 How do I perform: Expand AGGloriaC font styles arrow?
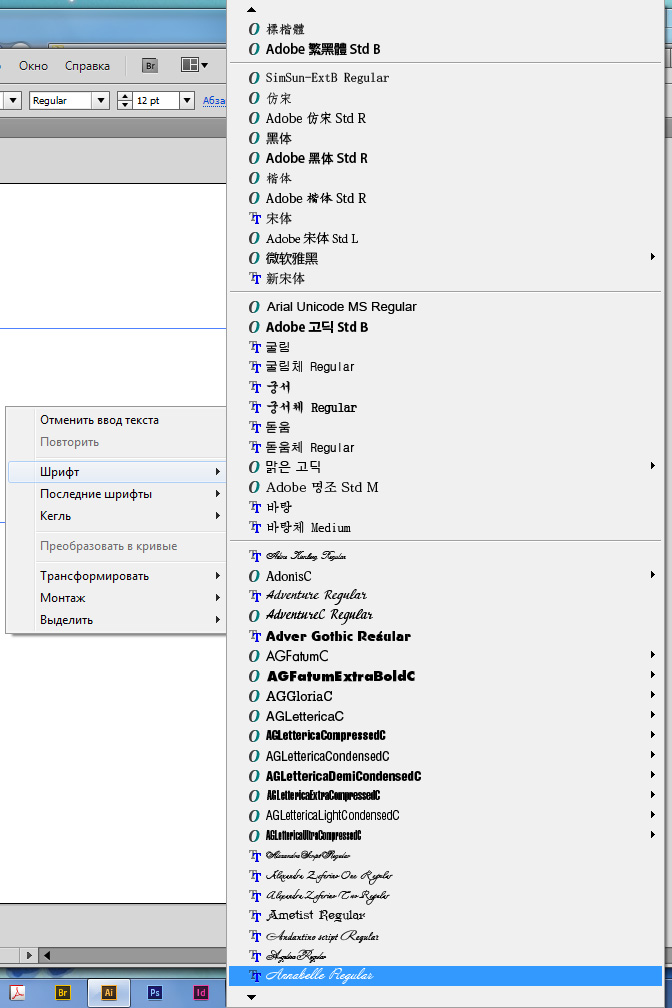pyautogui.click(x=653, y=694)
